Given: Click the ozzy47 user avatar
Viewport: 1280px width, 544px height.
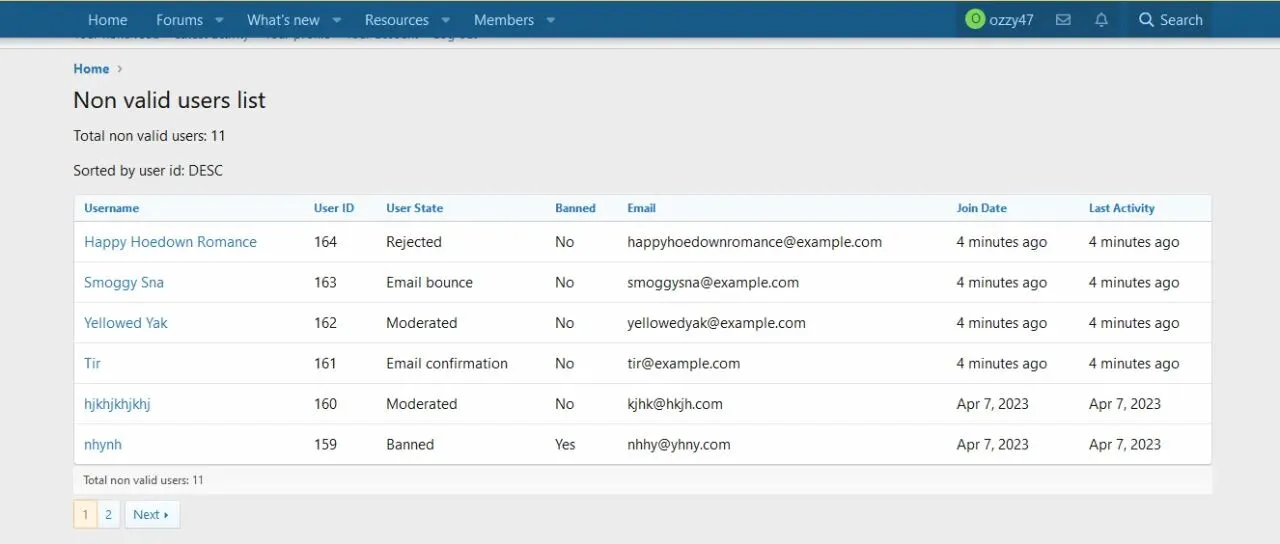Looking at the screenshot, I should pos(975,19).
